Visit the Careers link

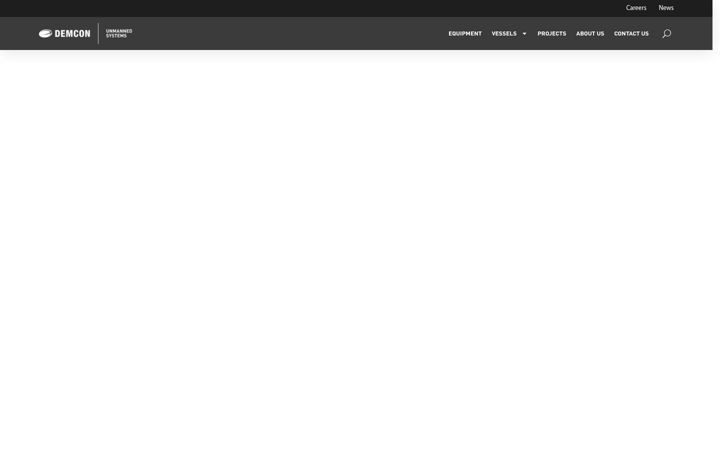point(636,8)
